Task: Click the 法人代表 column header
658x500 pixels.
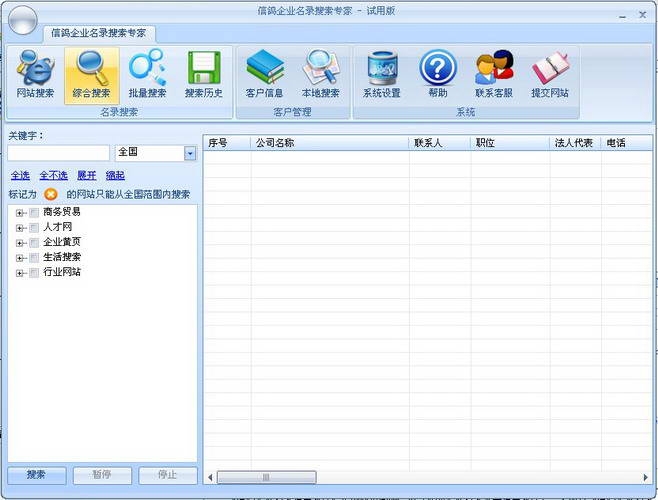Action: pyautogui.click(x=575, y=143)
